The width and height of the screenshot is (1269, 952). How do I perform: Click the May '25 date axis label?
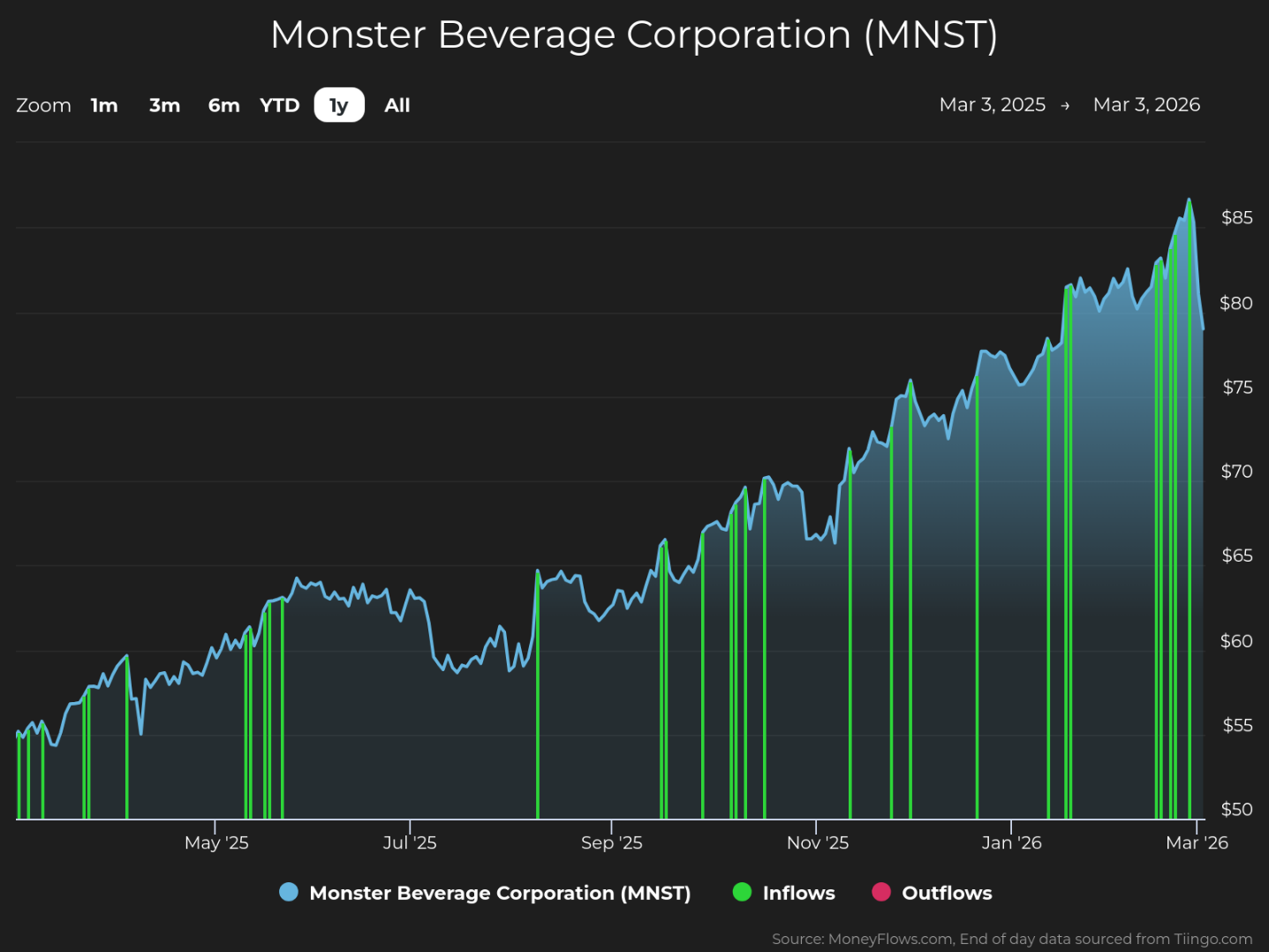click(216, 842)
